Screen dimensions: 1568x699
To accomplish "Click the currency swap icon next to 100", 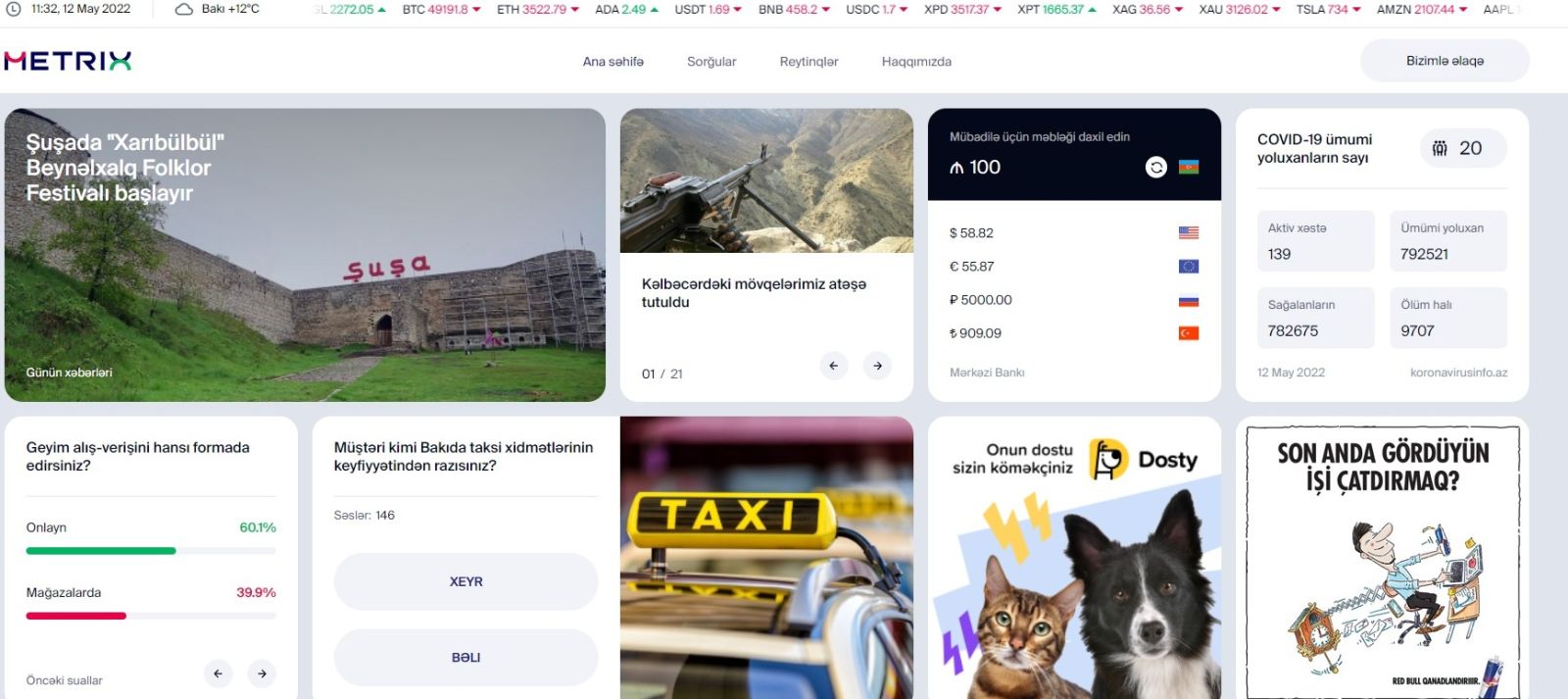I will point(1156,168).
